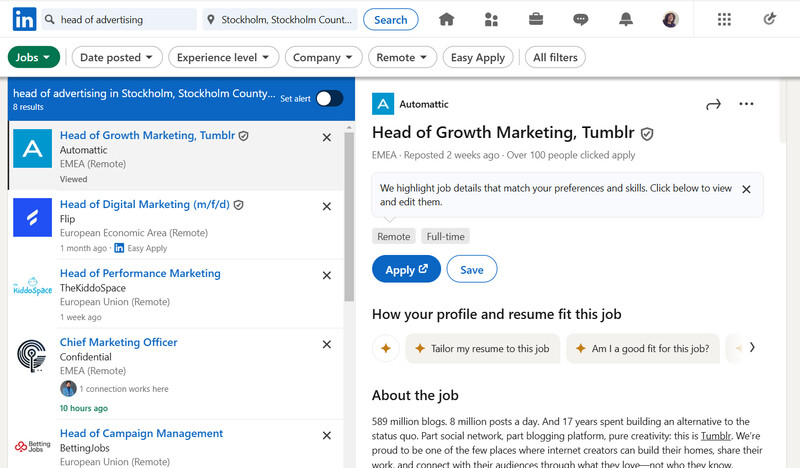Click the BettingJobs company logo
800x468 pixels.
(33, 447)
